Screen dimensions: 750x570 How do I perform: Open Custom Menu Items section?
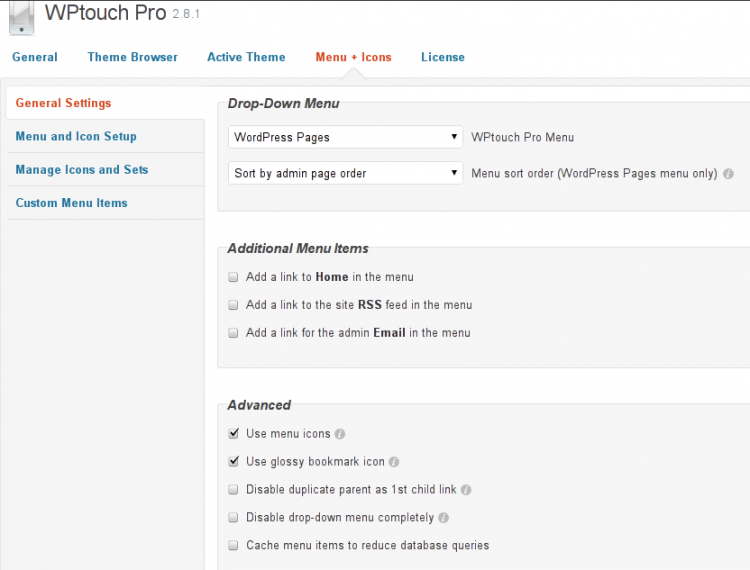click(x=106, y=203)
